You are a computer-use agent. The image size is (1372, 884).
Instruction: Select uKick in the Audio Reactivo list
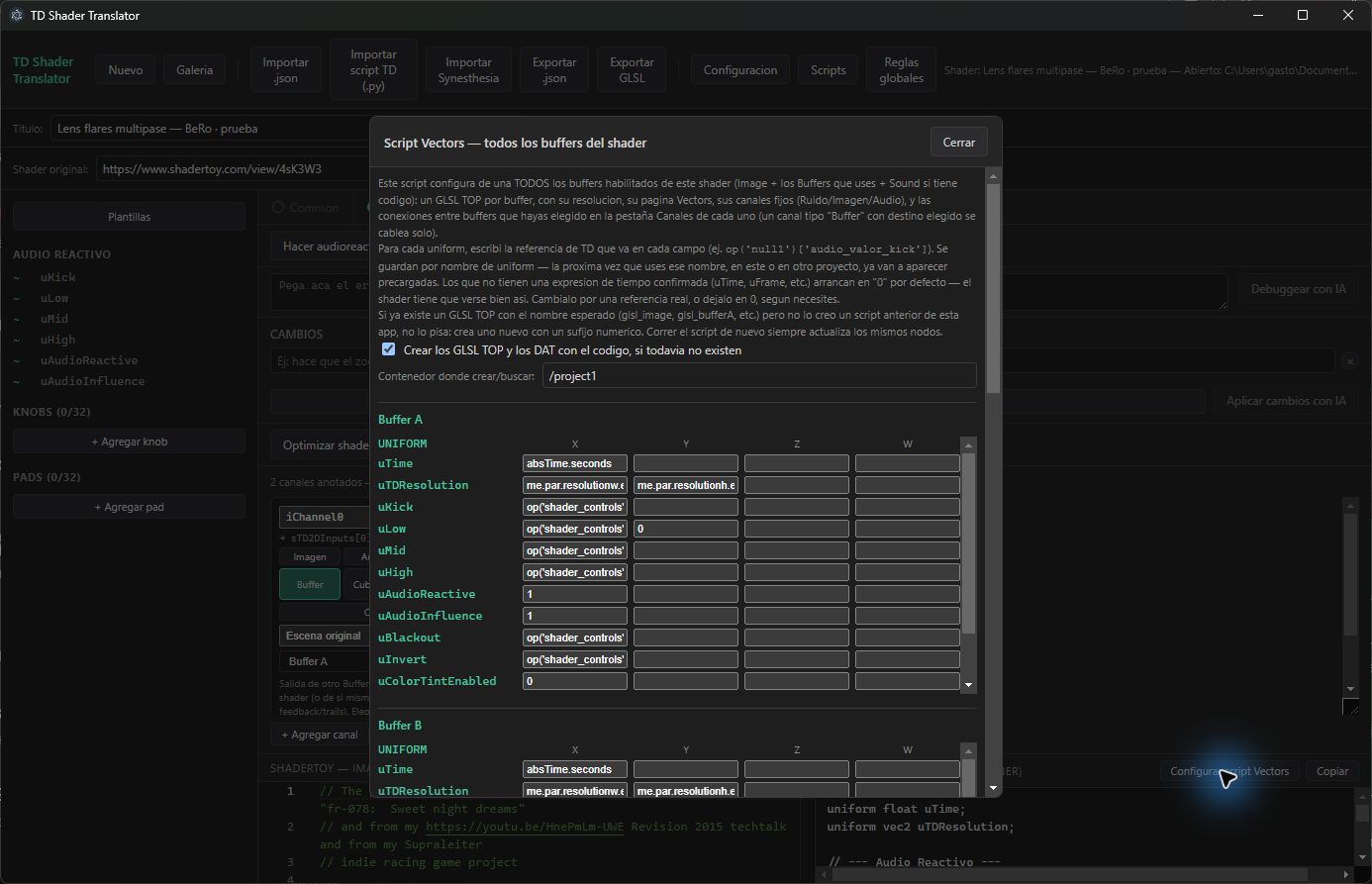[58, 277]
